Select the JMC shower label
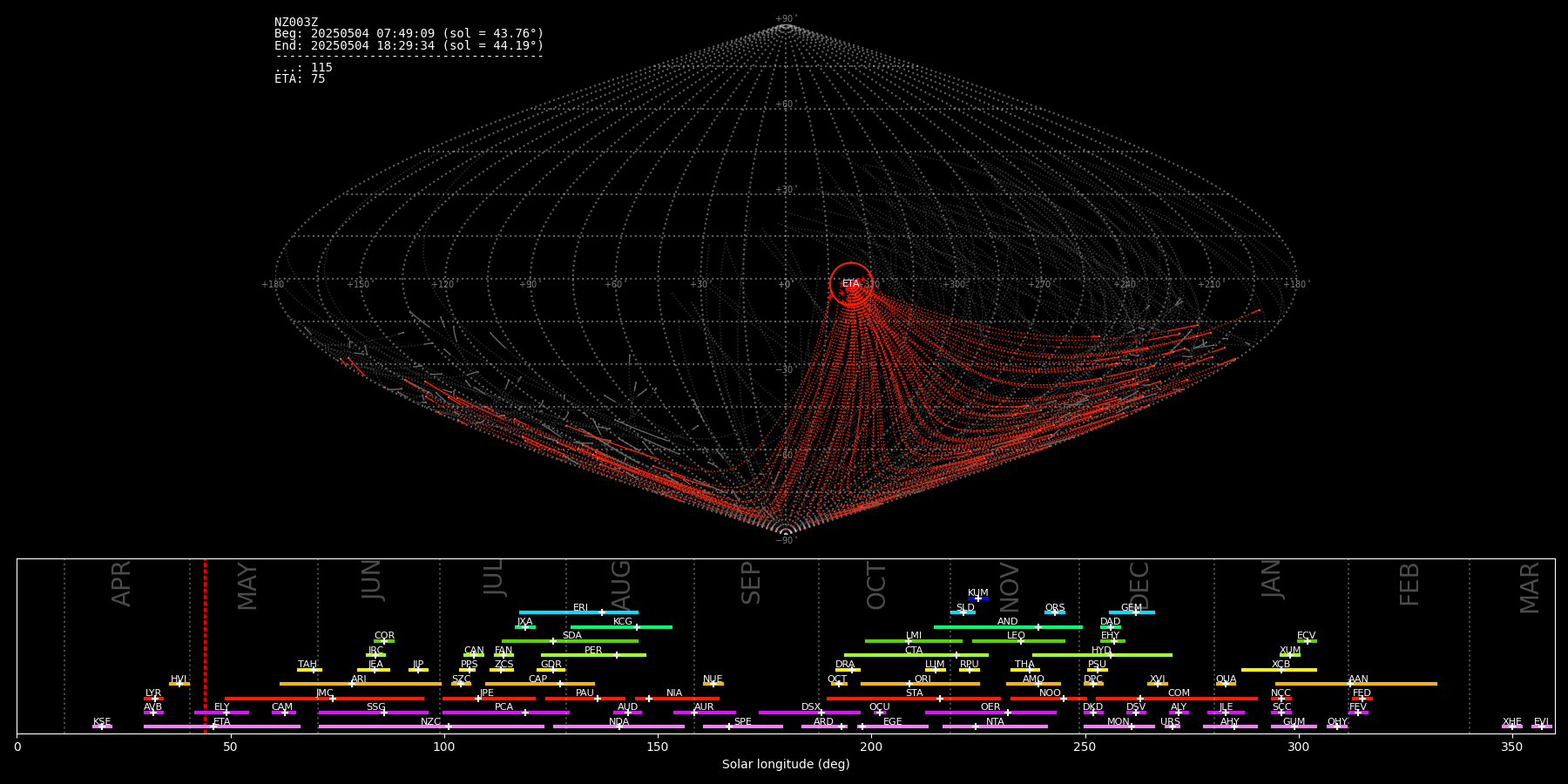Image resolution: width=1568 pixels, height=784 pixels. tap(325, 693)
